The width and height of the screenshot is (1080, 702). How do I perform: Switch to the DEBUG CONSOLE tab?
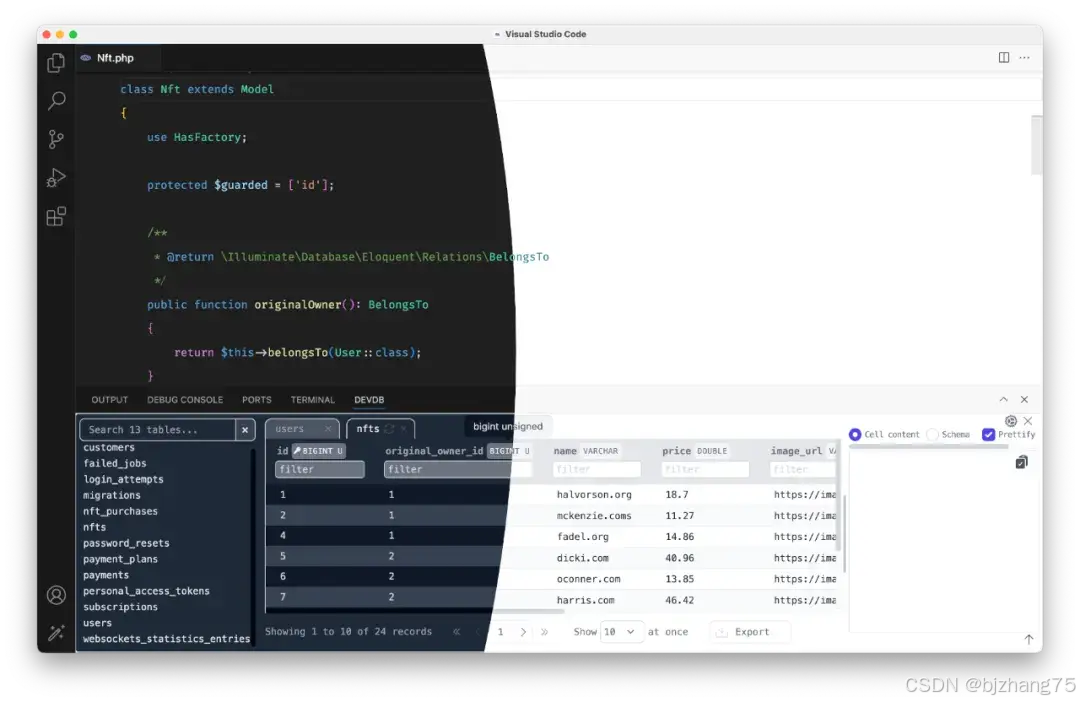point(185,400)
